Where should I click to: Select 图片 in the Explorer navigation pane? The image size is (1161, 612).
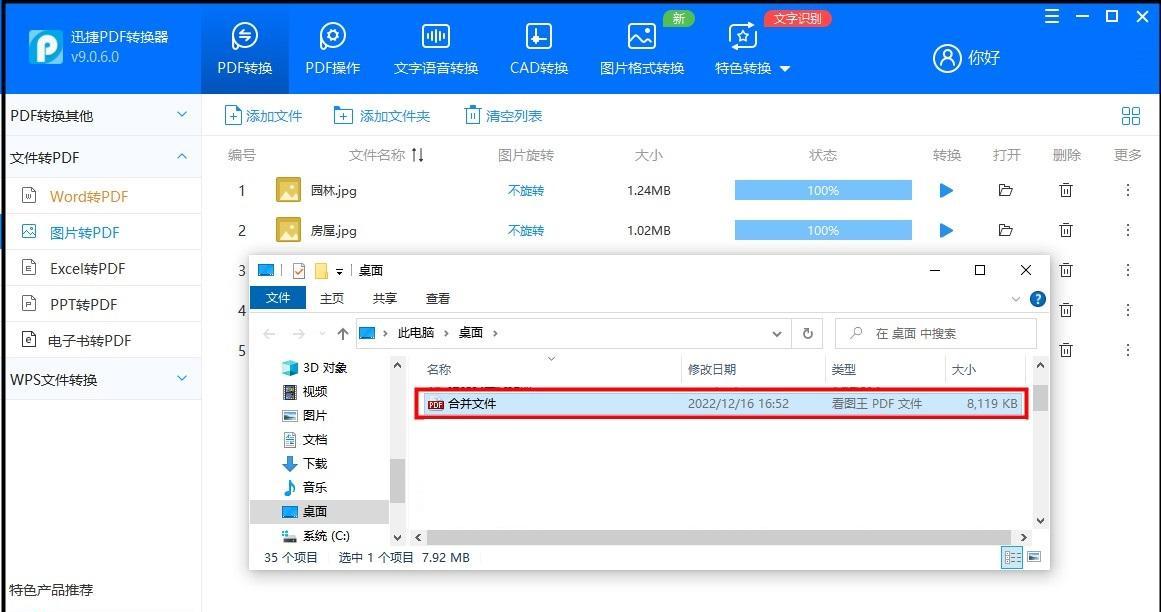pyautogui.click(x=305, y=415)
